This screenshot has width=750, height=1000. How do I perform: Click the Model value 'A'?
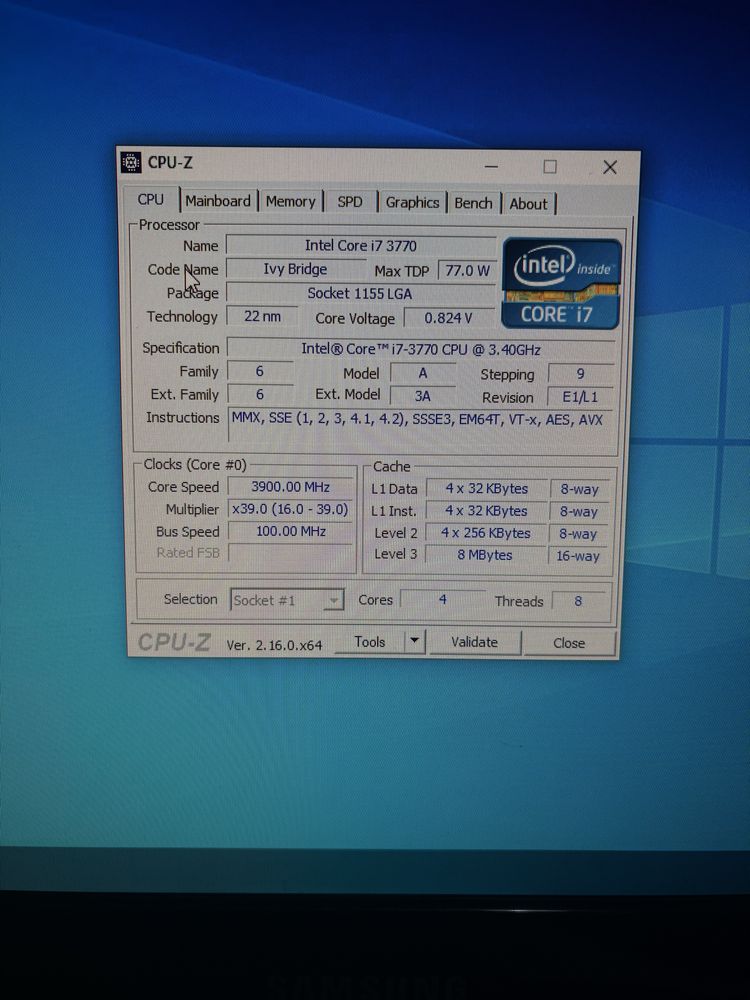(423, 373)
